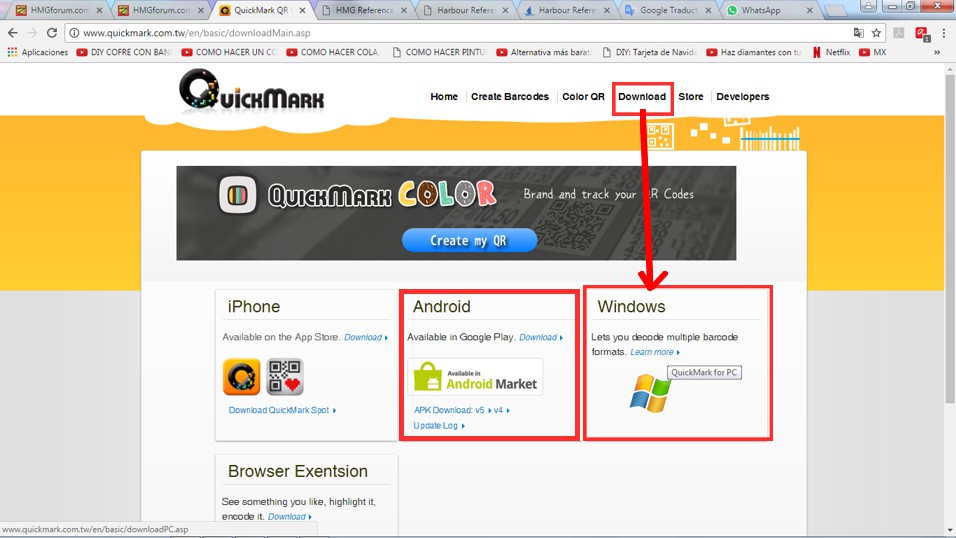Open the DIY: Tarjeta de Navida bookmark
The height and width of the screenshot is (538, 956).
tap(649, 52)
